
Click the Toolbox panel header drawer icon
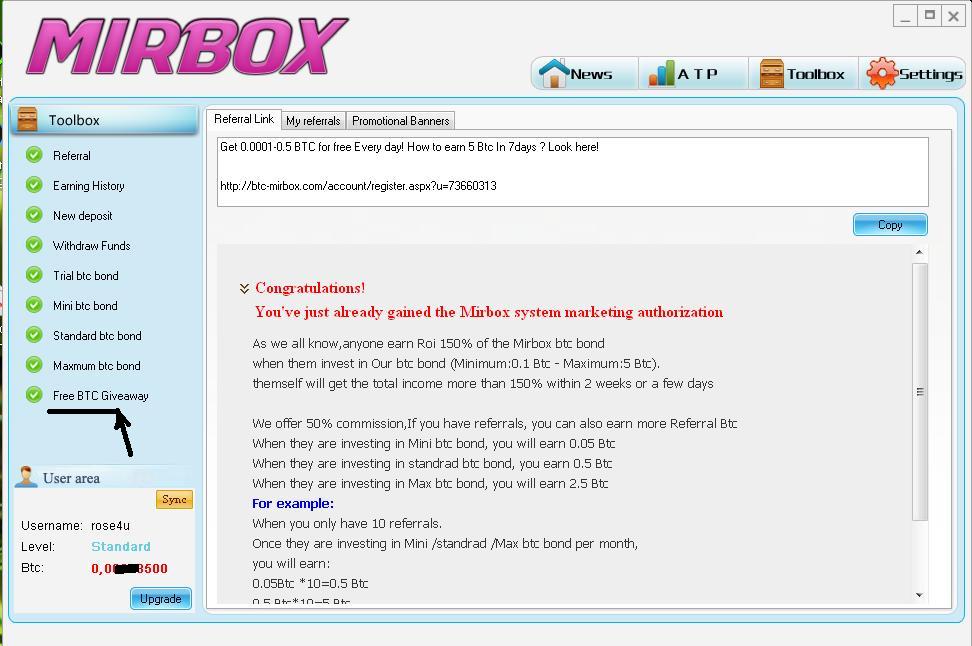(27, 119)
